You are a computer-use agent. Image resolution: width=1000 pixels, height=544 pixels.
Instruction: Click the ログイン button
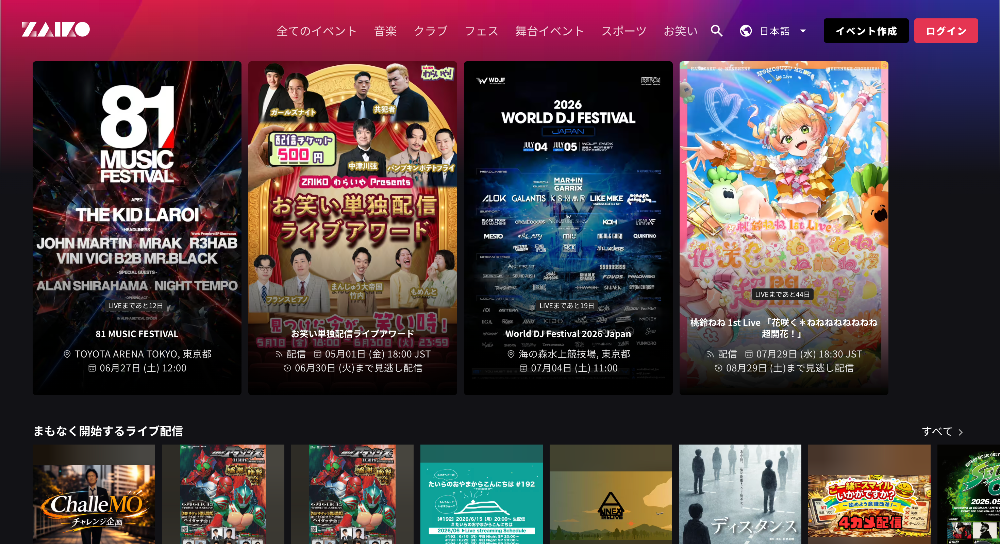tap(946, 31)
